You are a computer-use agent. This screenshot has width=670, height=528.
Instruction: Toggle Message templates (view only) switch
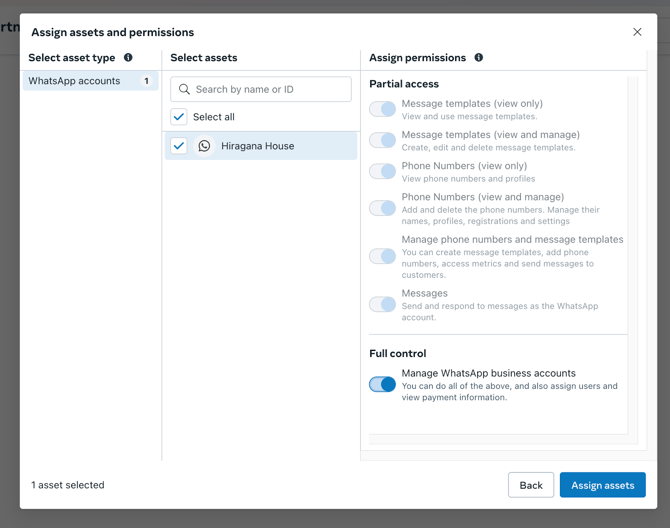tap(382, 109)
